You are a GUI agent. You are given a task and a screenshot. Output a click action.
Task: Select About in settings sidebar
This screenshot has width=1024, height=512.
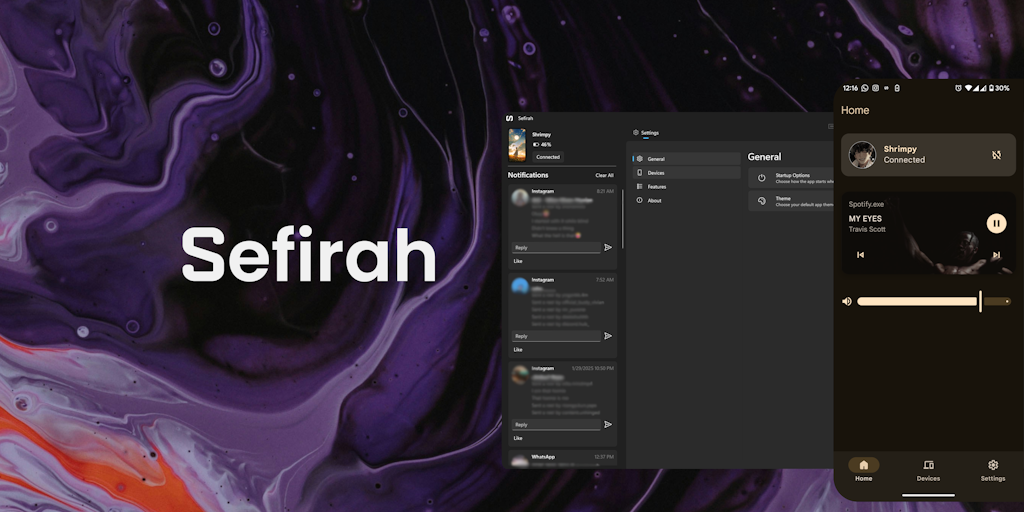686,200
